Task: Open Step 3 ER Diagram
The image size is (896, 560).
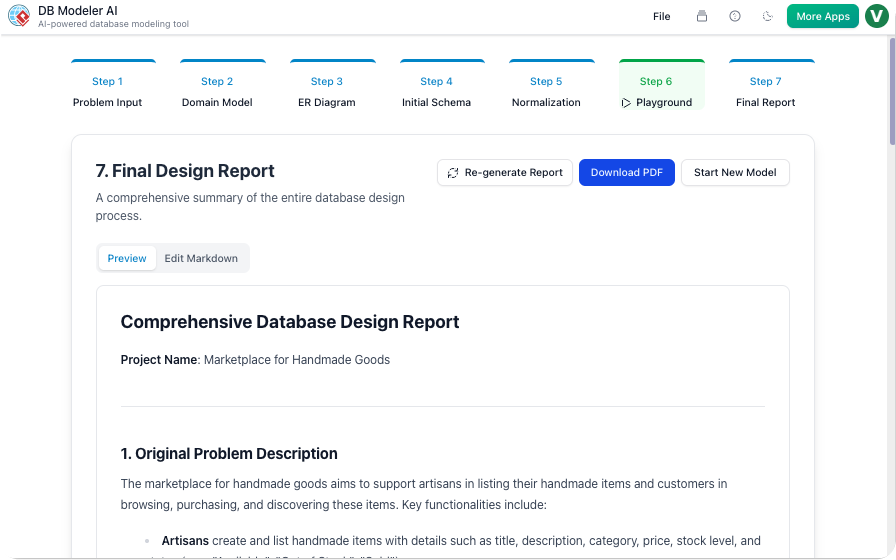Action: [327, 91]
